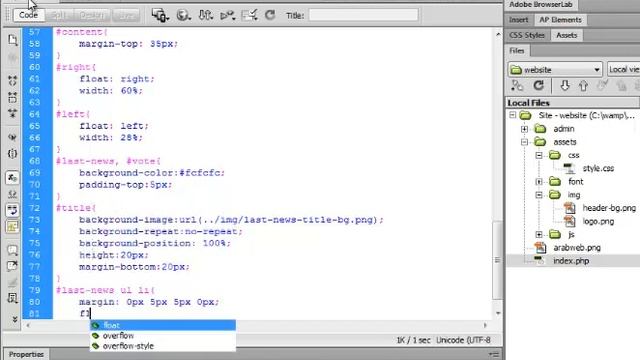Click the Balance Braces icon

[12, 153]
